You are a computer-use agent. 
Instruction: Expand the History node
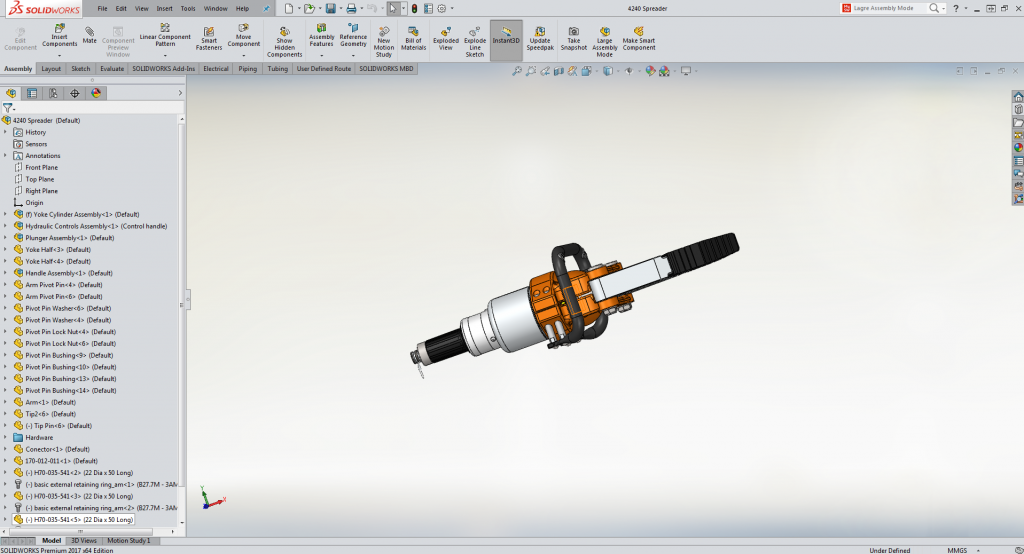tap(5, 132)
